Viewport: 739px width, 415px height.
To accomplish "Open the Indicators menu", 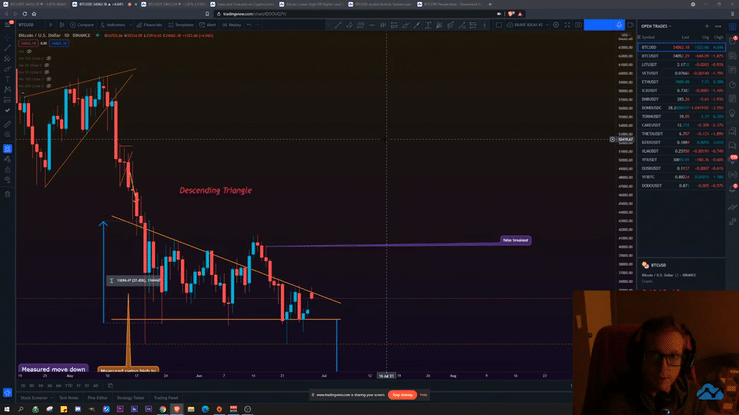I will 114,24.
